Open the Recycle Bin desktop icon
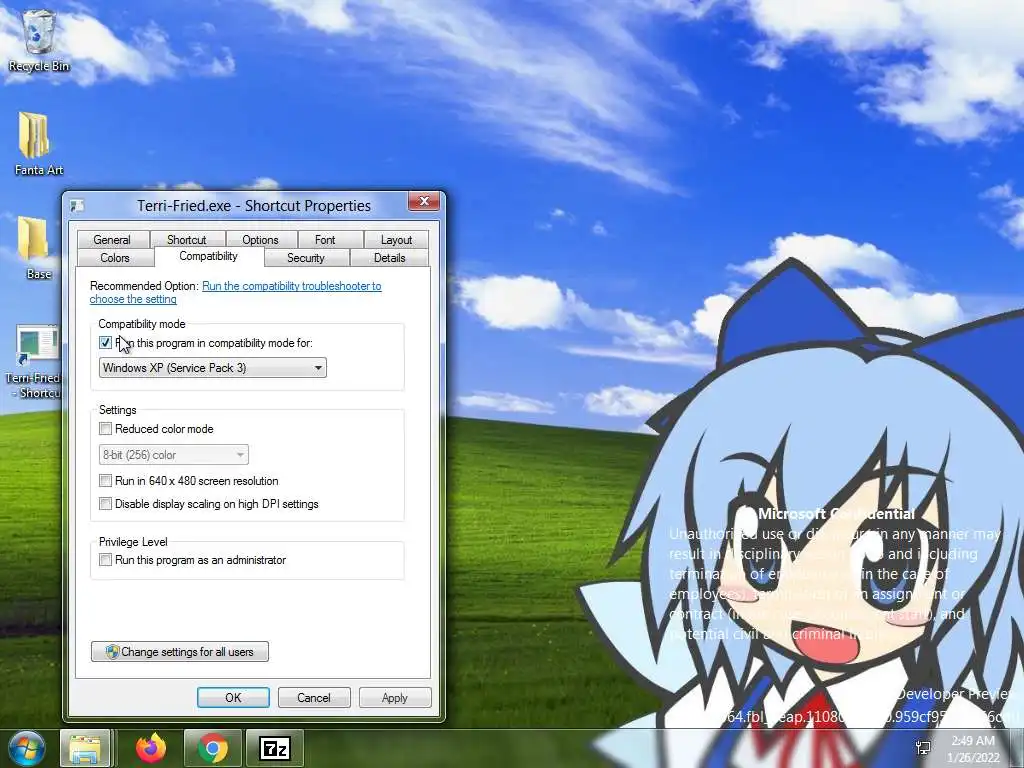This screenshot has height=768, width=1024. click(39, 39)
